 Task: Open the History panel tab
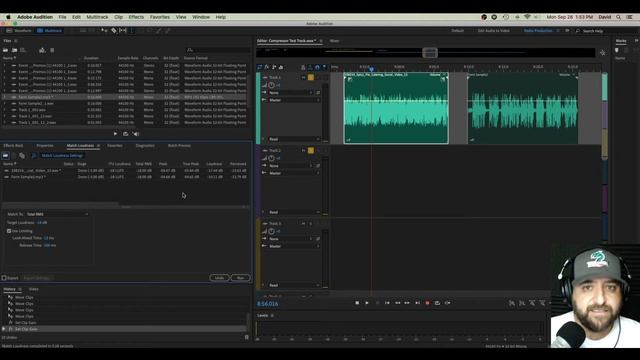(9, 289)
